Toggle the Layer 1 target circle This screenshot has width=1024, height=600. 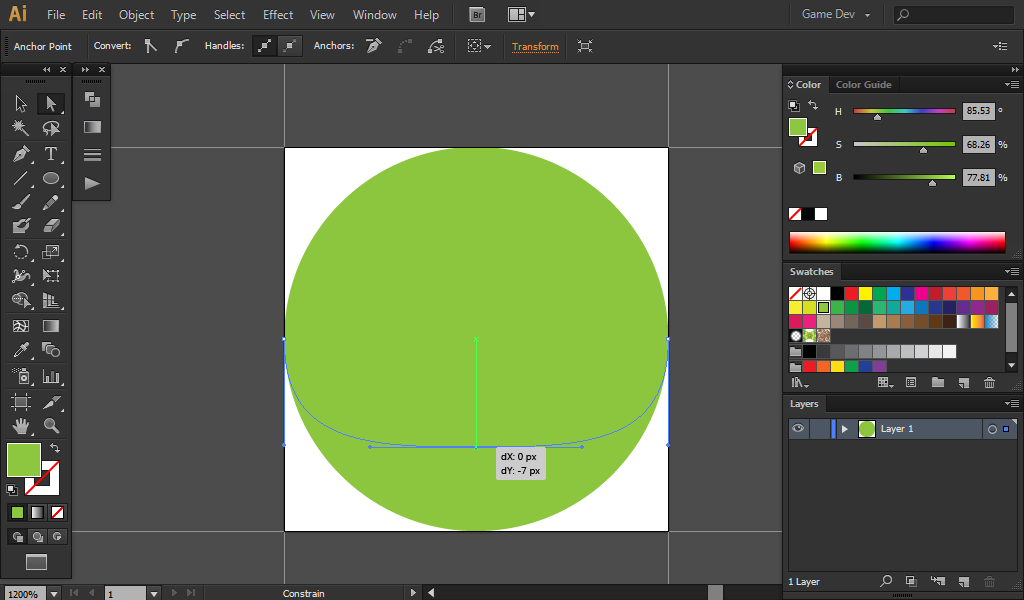(x=992, y=429)
